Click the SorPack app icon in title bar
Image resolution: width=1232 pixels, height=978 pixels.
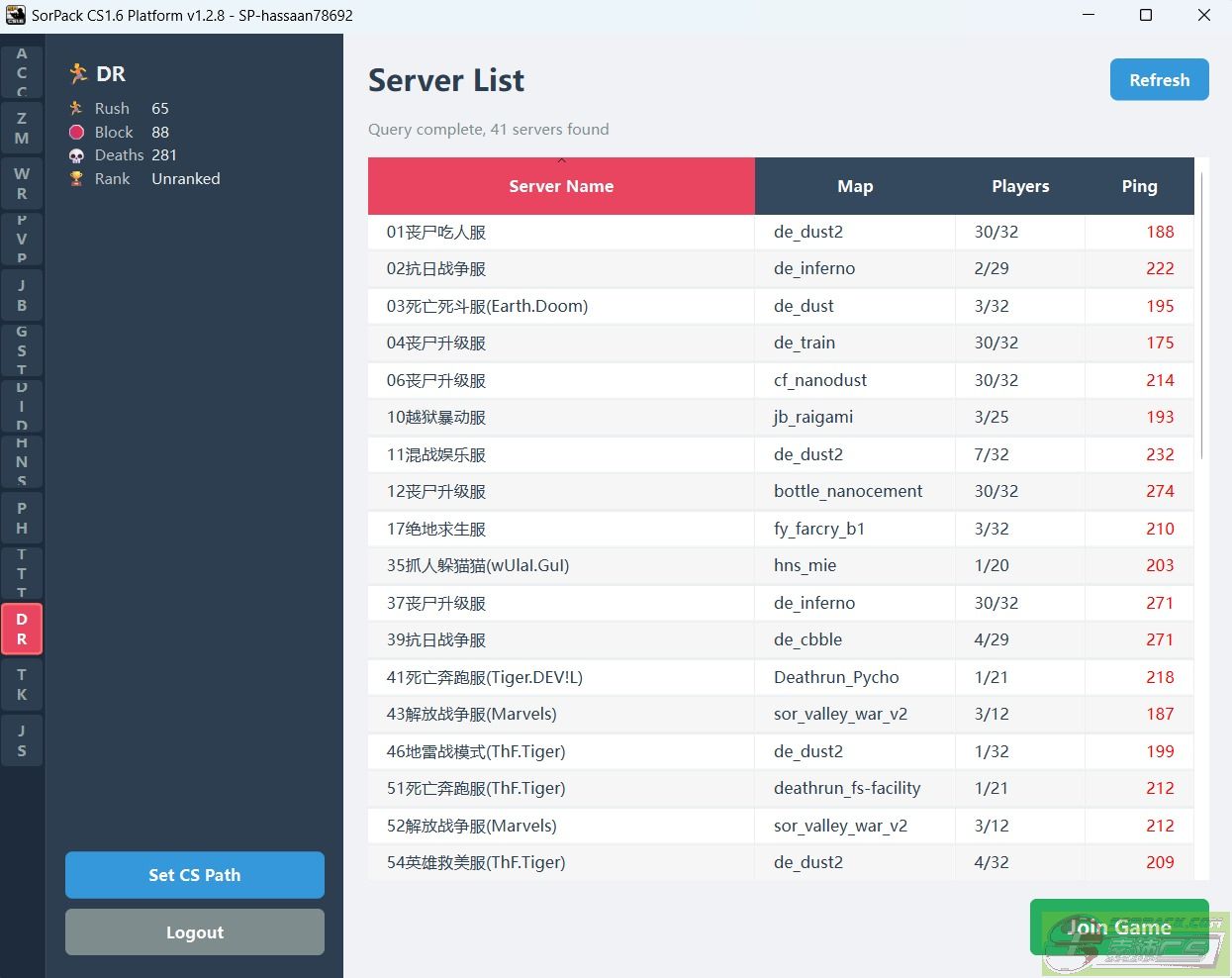tap(15, 15)
